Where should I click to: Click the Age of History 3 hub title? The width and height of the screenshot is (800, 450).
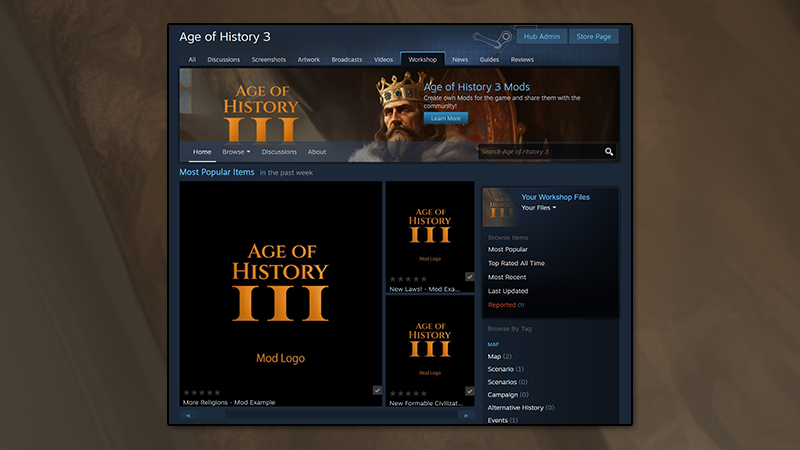(x=224, y=37)
